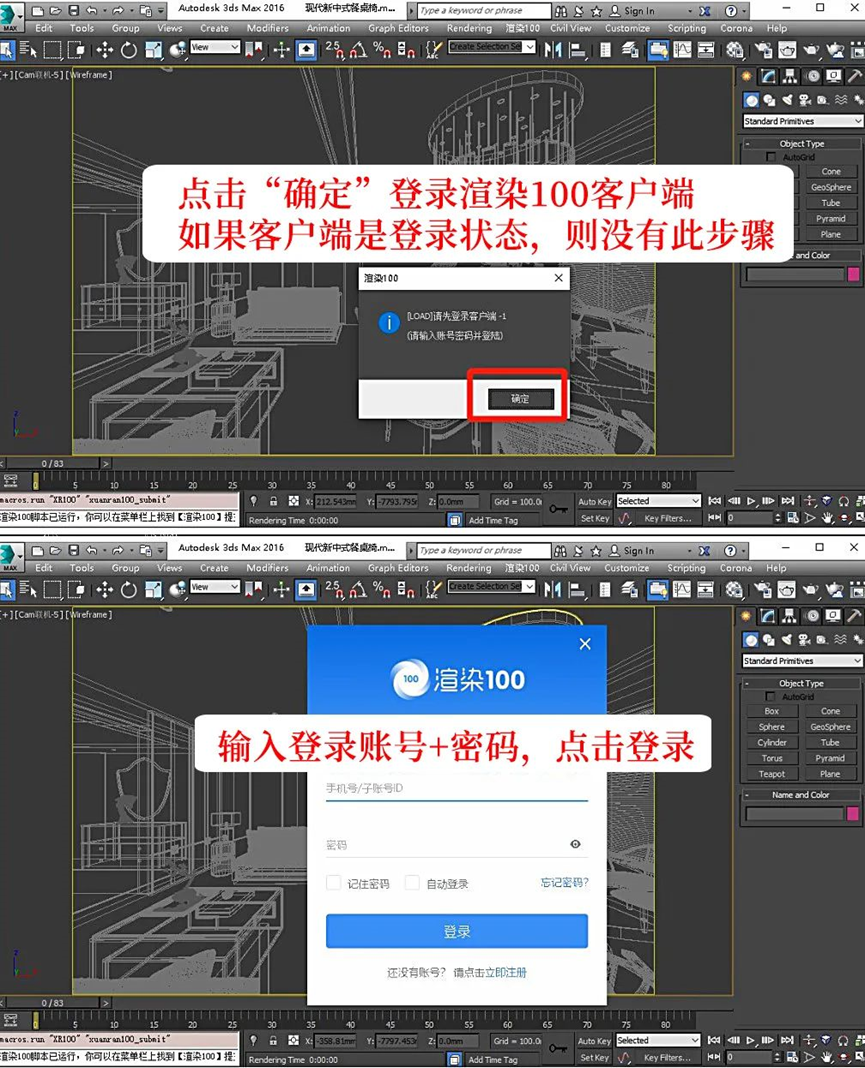Select Cameras category icon in 确定-dialog window
865x1068 pixels.
click(804, 100)
